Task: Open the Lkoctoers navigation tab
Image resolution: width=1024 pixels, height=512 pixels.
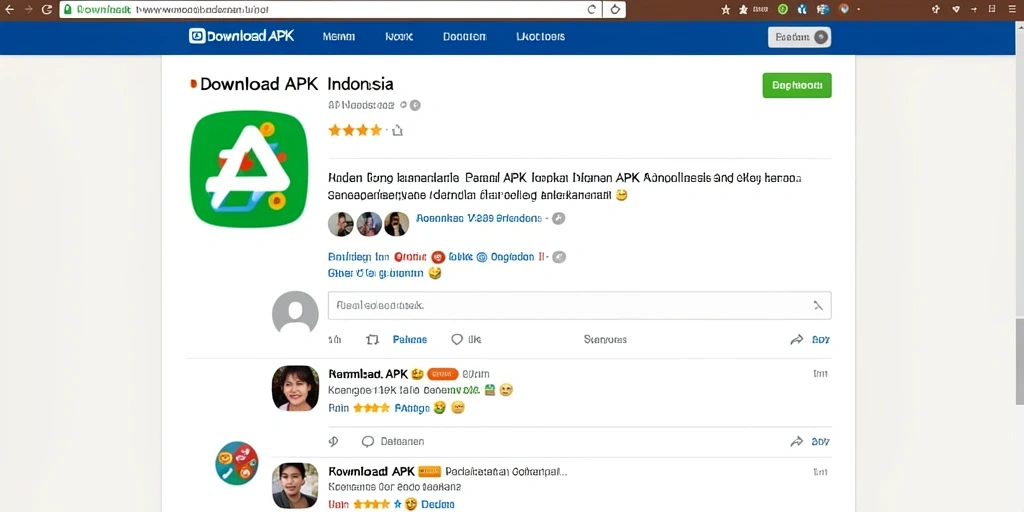Action: [x=540, y=37]
